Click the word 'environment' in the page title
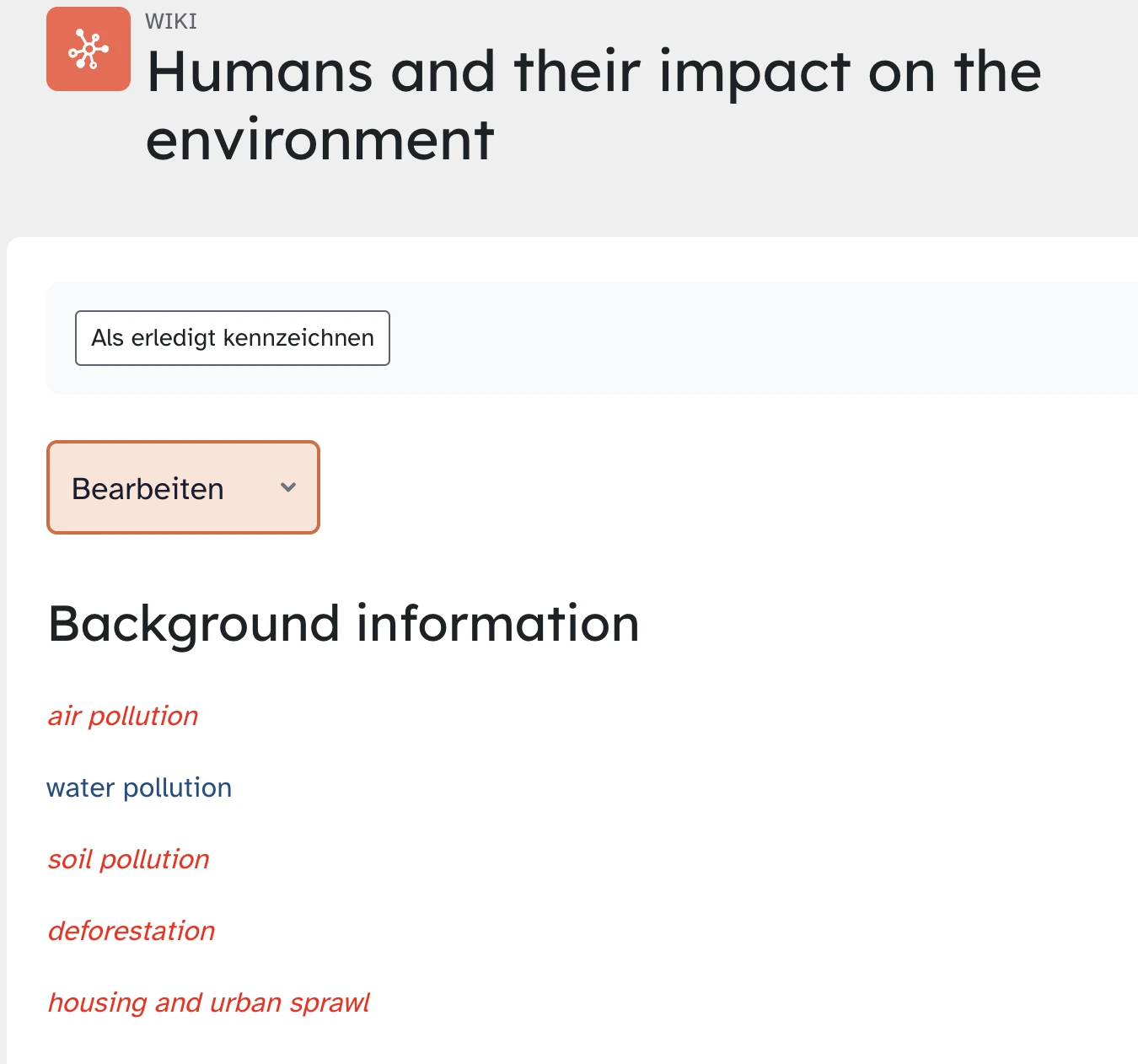Image resolution: width=1138 pixels, height=1064 pixels. coord(319,140)
